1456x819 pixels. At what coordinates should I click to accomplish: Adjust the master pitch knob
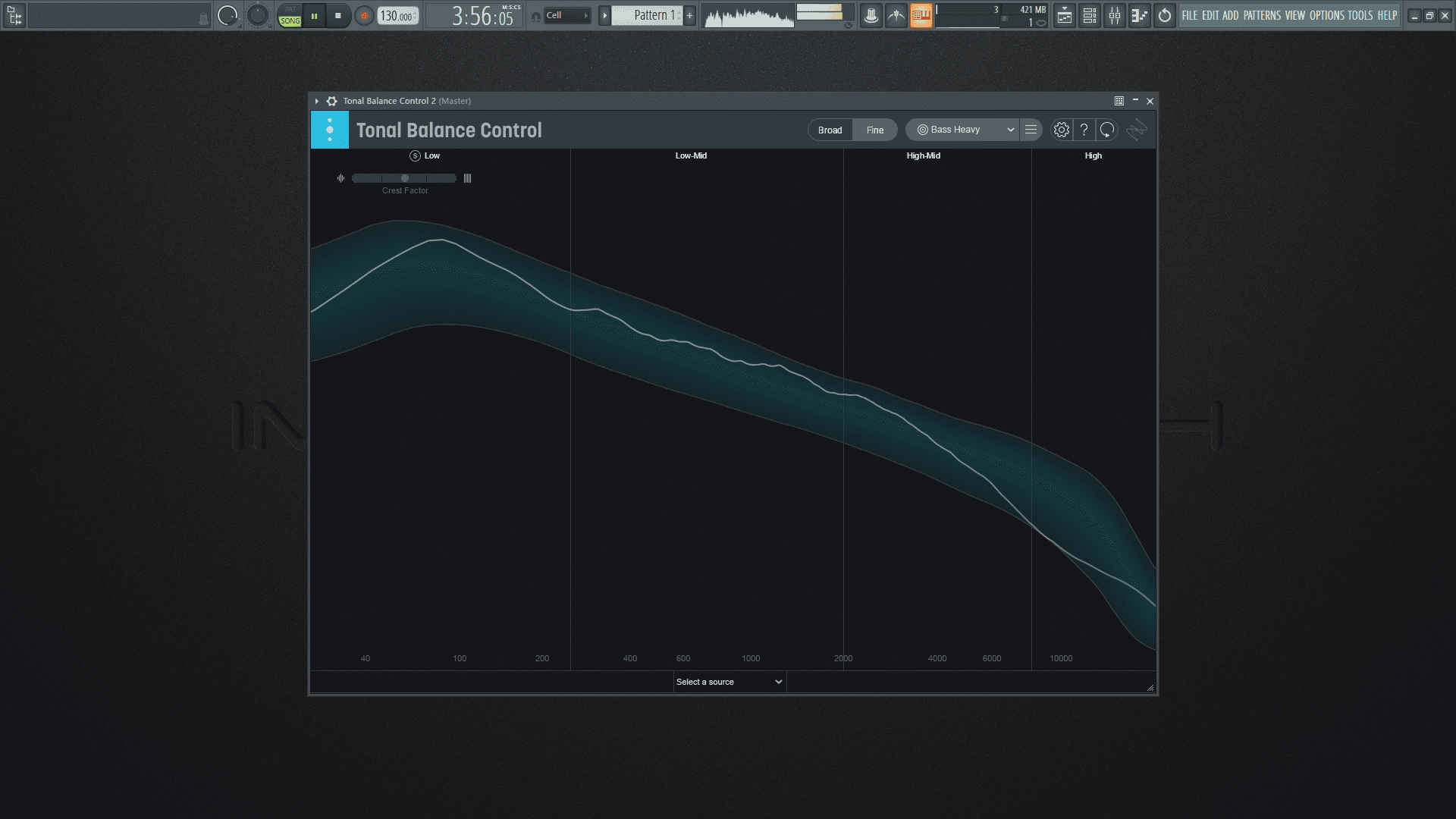click(258, 15)
